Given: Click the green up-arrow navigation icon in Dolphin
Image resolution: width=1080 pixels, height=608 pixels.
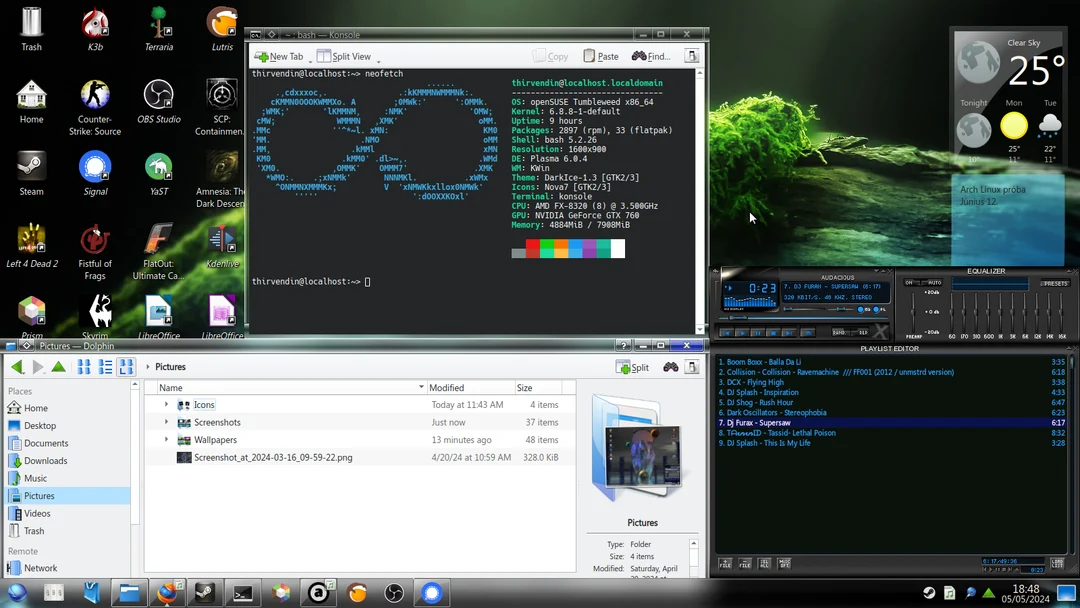Looking at the screenshot, I should coord(58,366).
